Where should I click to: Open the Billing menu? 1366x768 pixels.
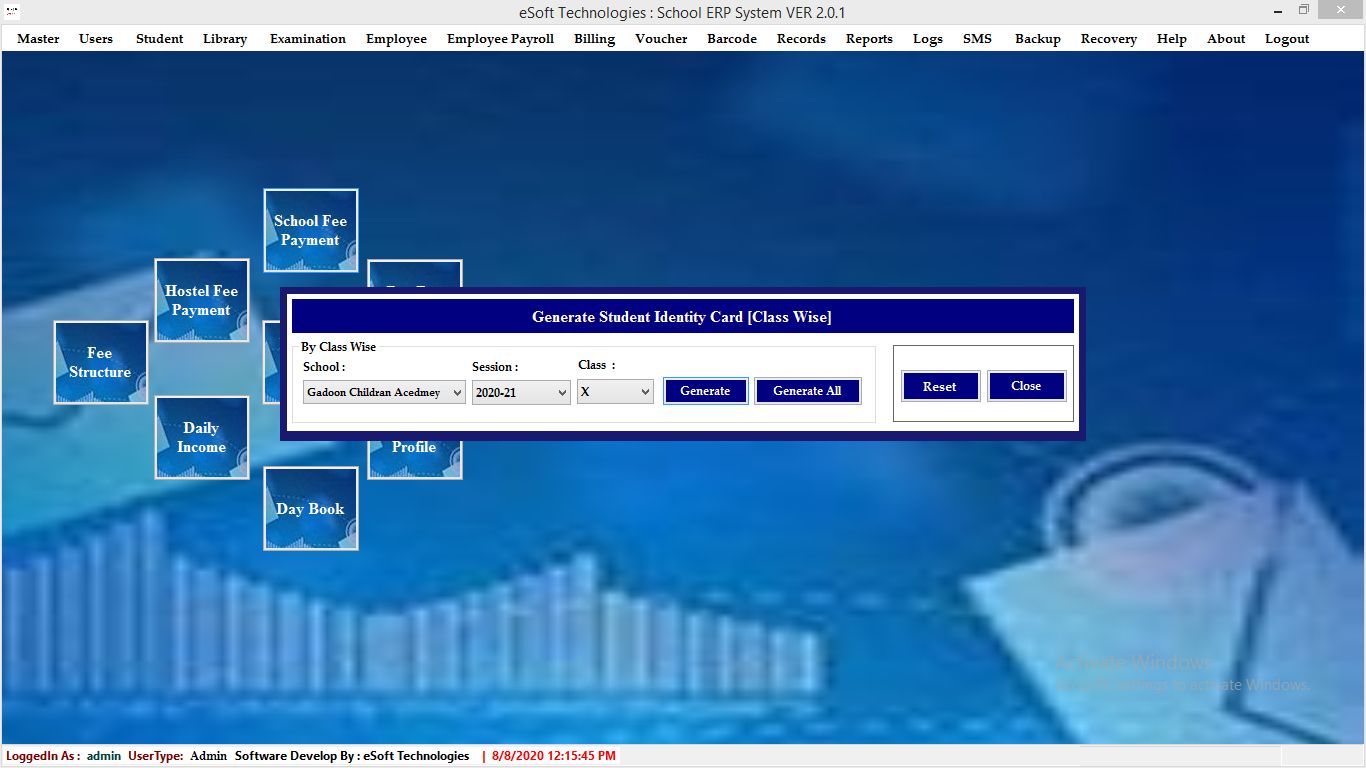pyautogui.click(x=594, y=39)
